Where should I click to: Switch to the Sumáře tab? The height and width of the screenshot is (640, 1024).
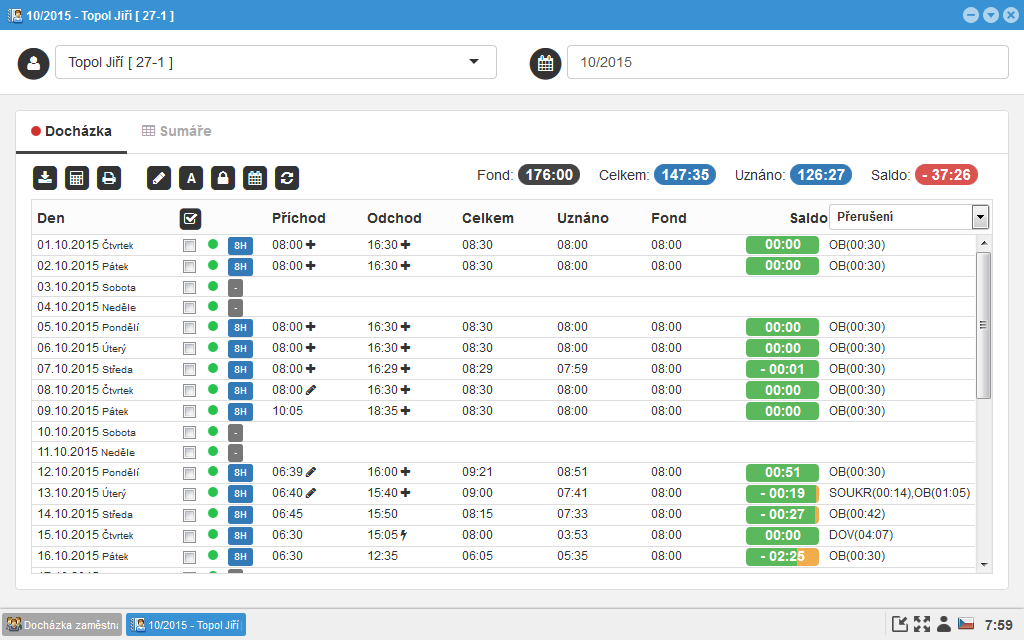click(176, 131)
